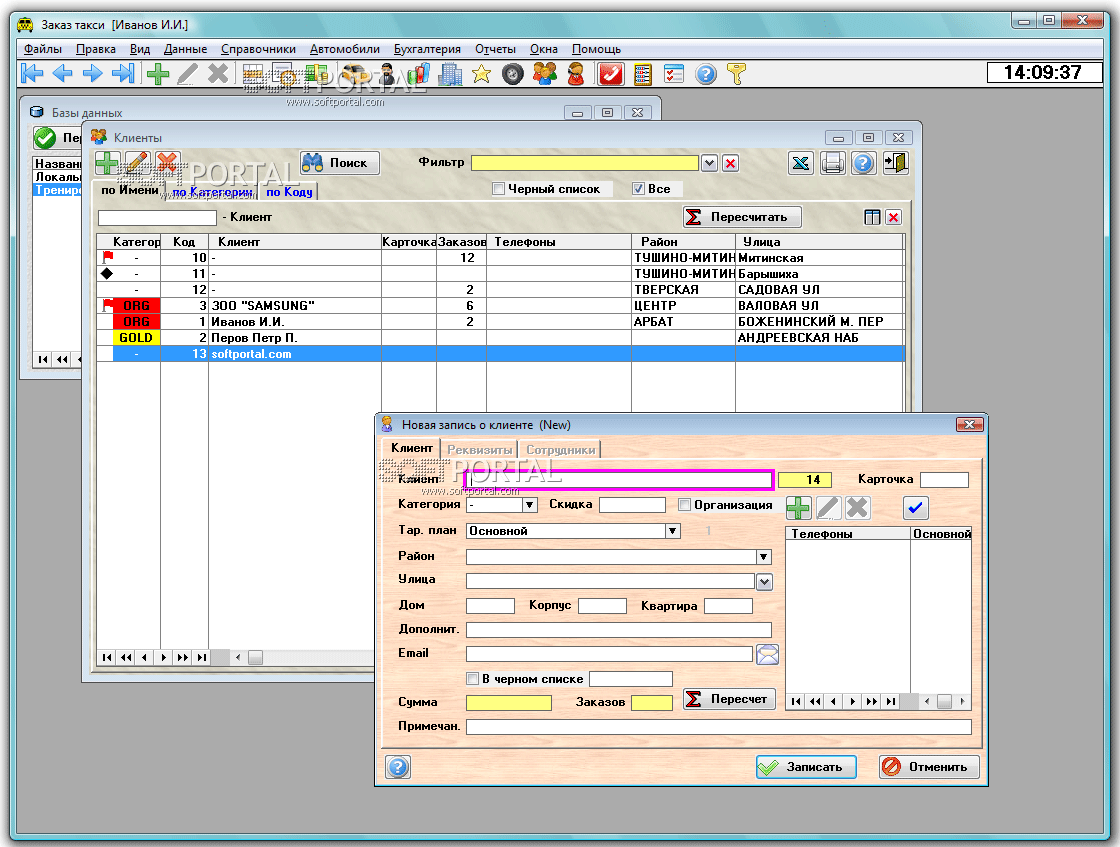Open help question mark in main toolbar
Screen dimensions: 1120x847
[x=706, y=74]
